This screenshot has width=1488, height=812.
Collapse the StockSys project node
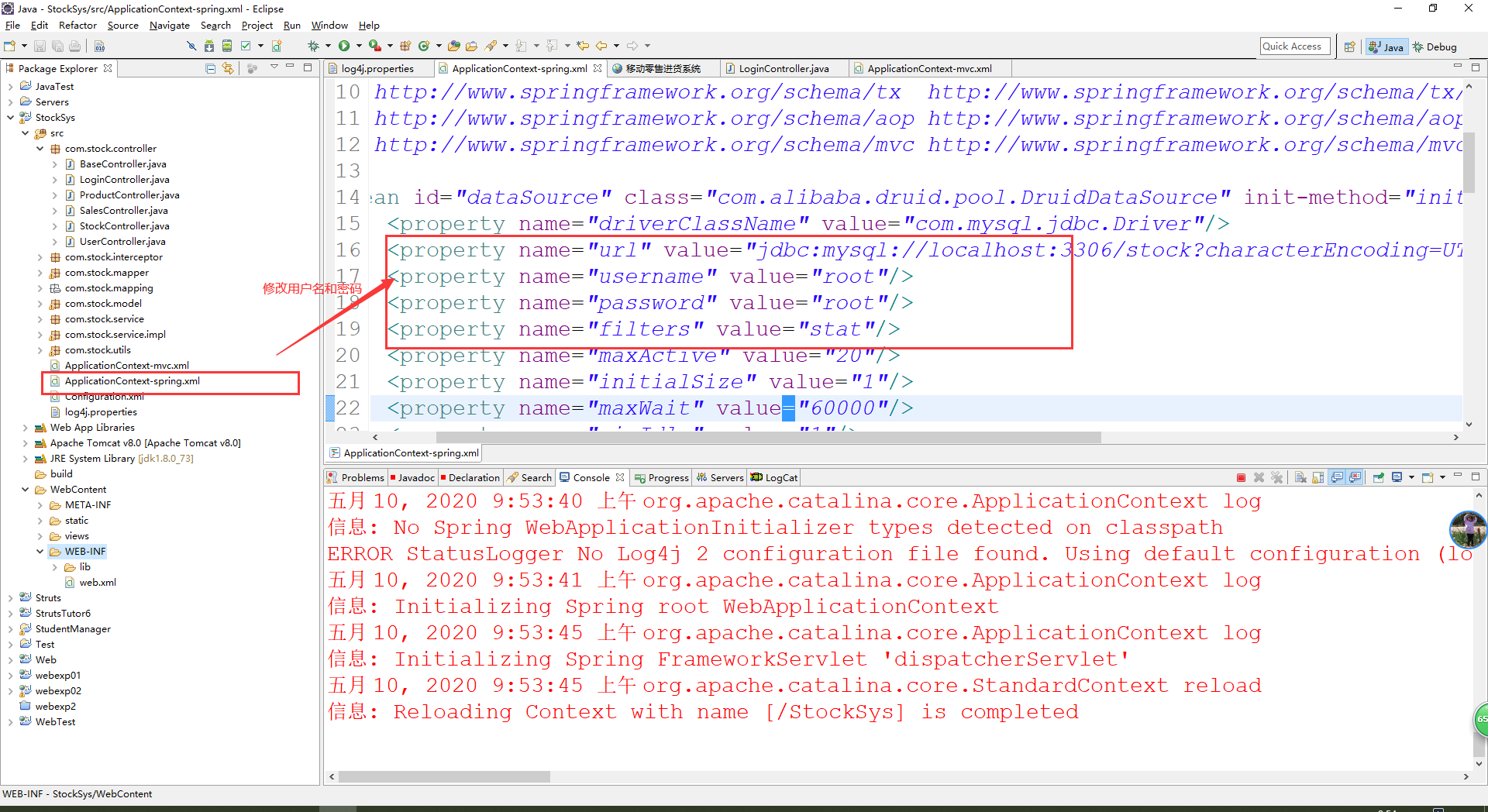pos(11,118)
